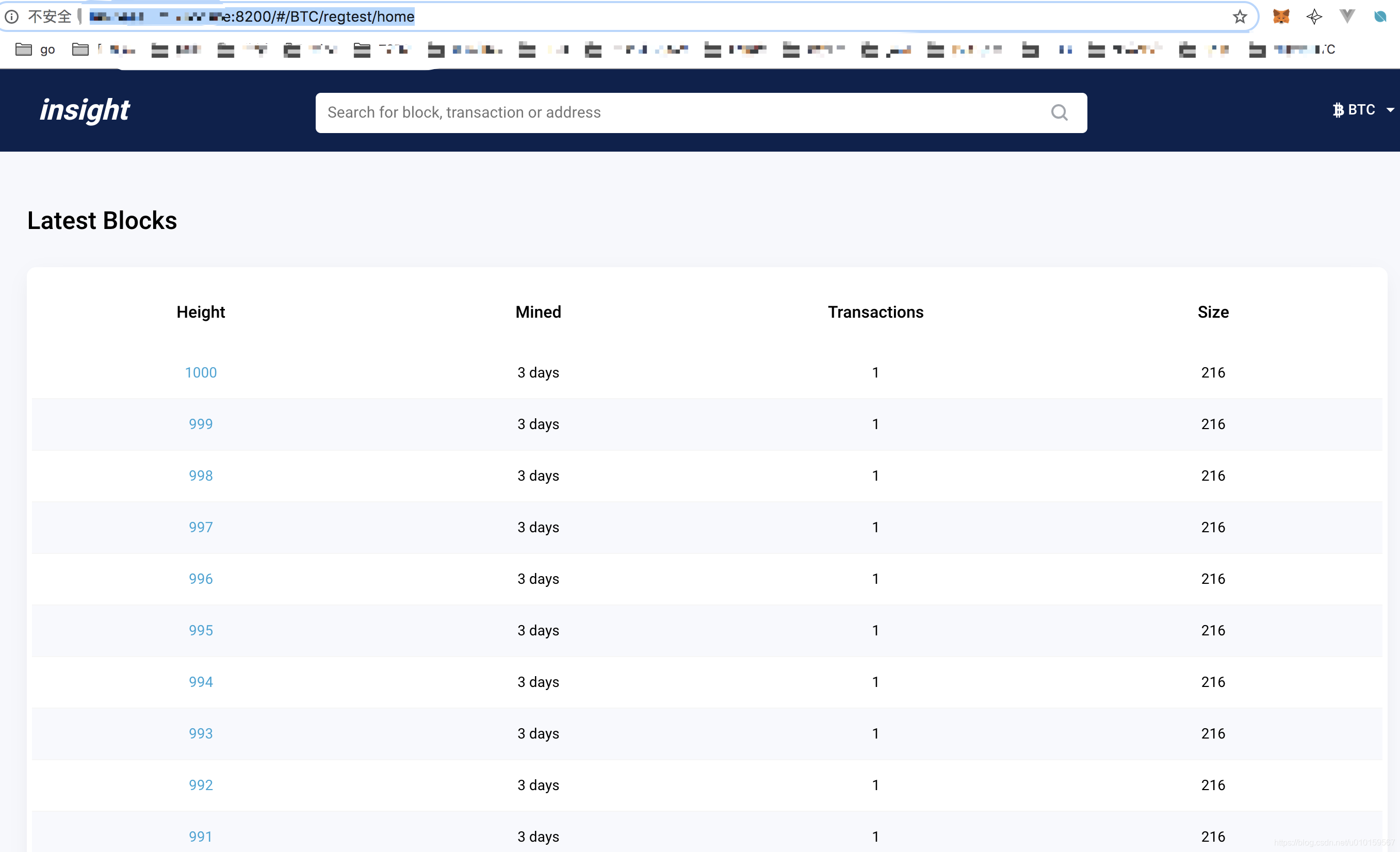Select block 997 link

[201, 527]
